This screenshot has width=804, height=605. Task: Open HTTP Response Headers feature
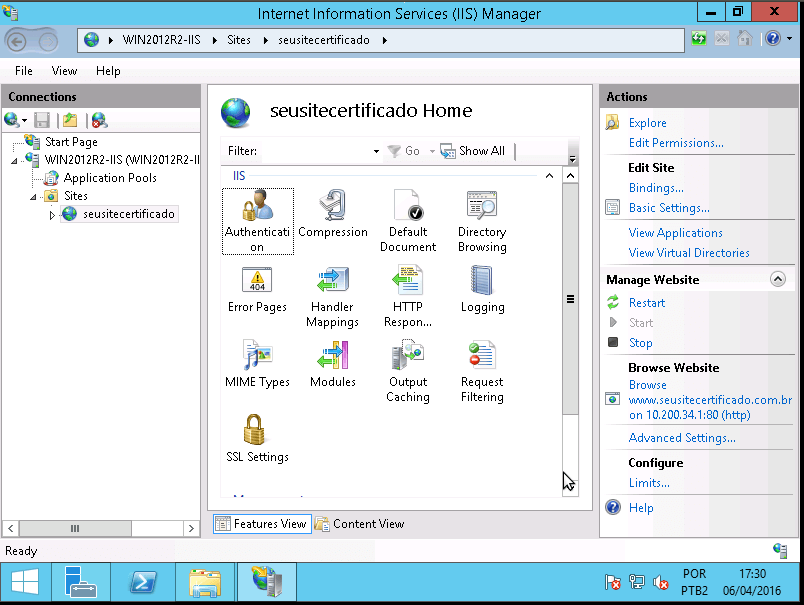click(408, 296)
